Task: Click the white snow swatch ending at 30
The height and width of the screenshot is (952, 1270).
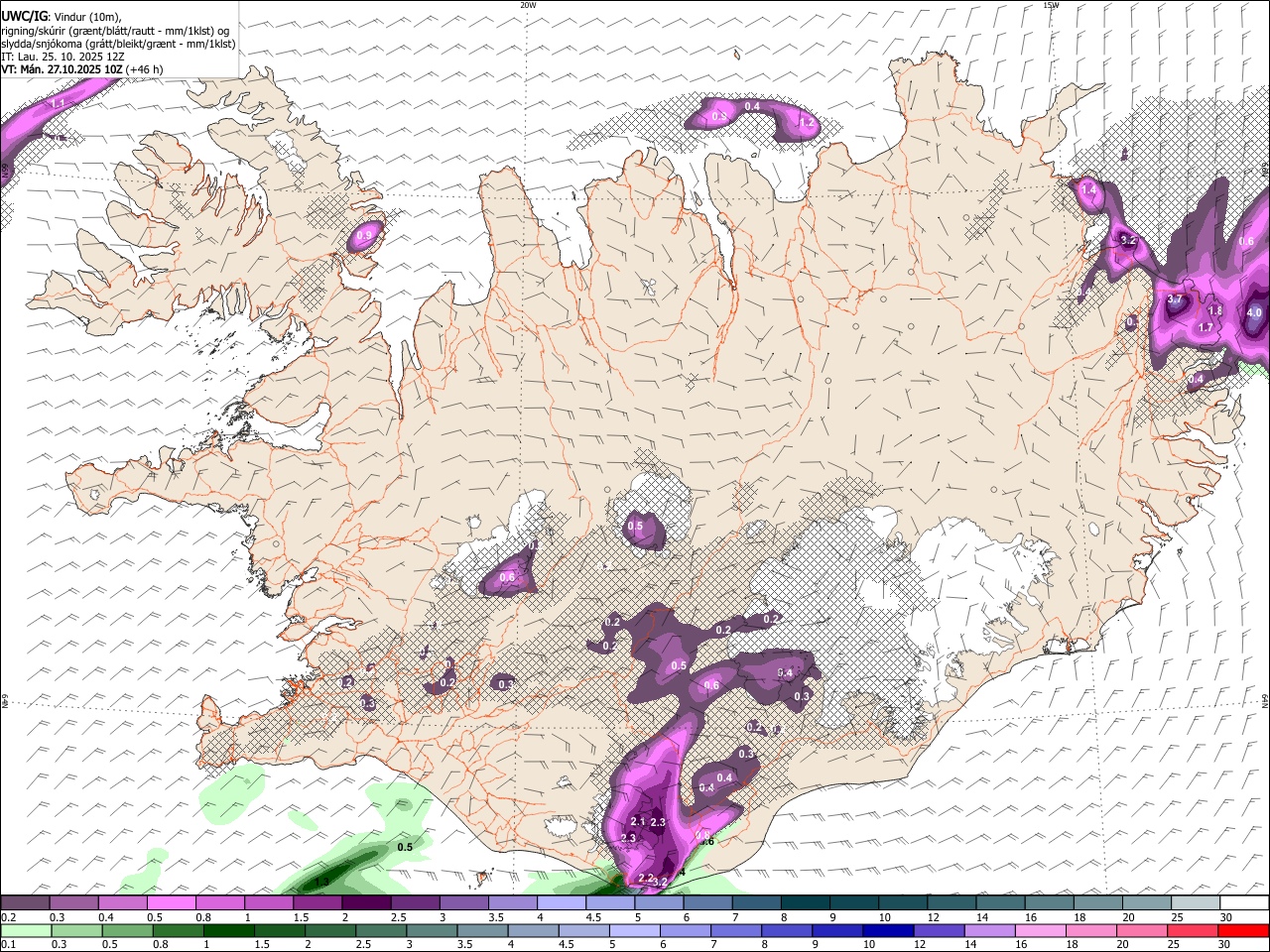Action: [x=1242, y=902]
